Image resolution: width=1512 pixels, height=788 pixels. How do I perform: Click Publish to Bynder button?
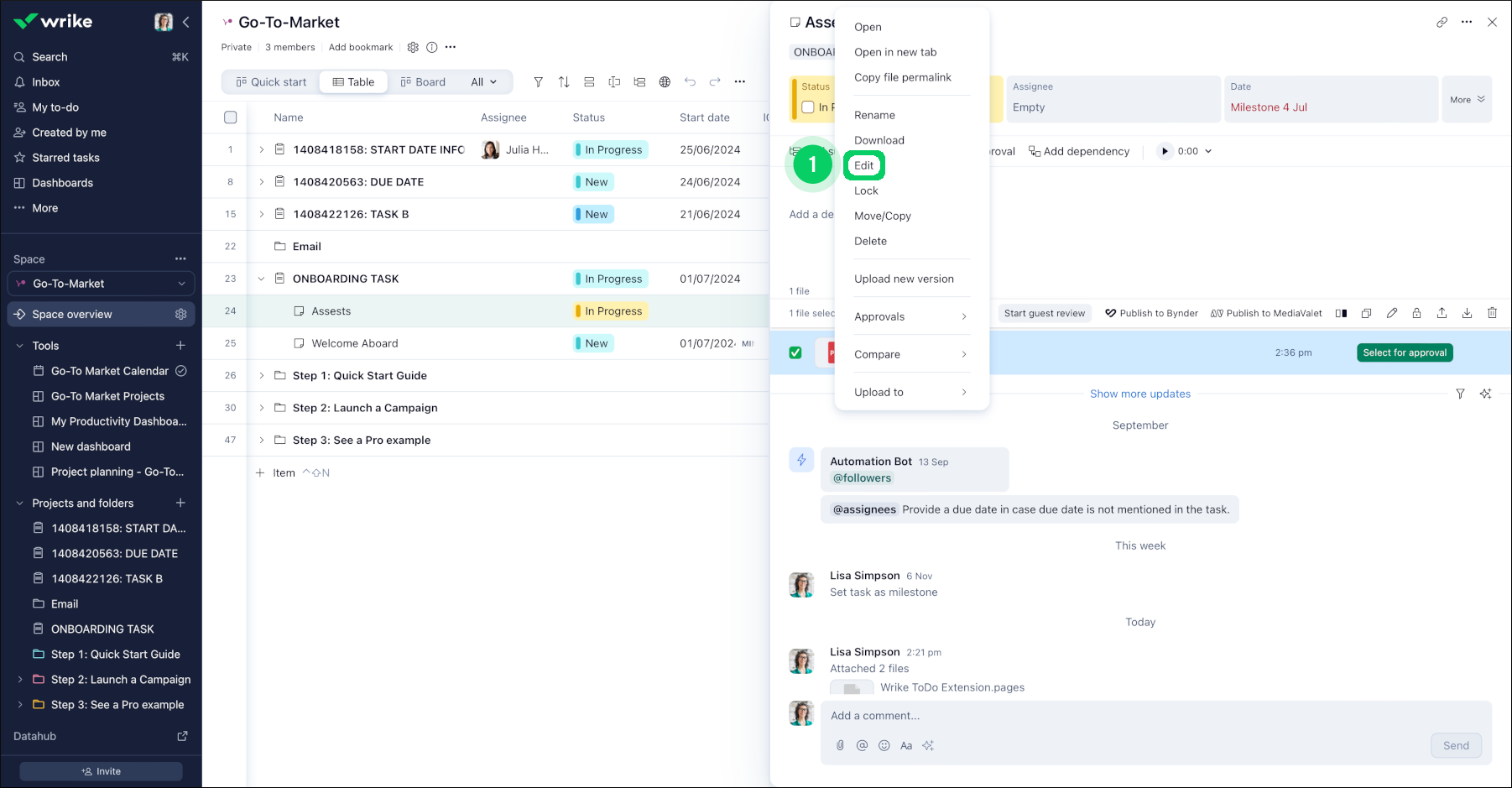pos(1151,313)
